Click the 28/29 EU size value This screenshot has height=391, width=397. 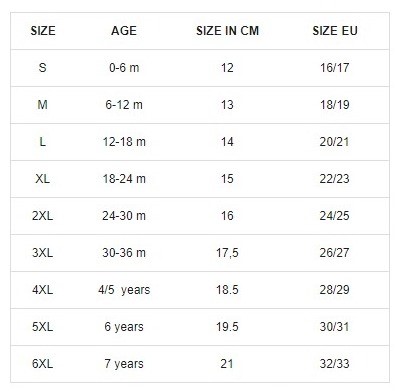(x=335, y=290)
